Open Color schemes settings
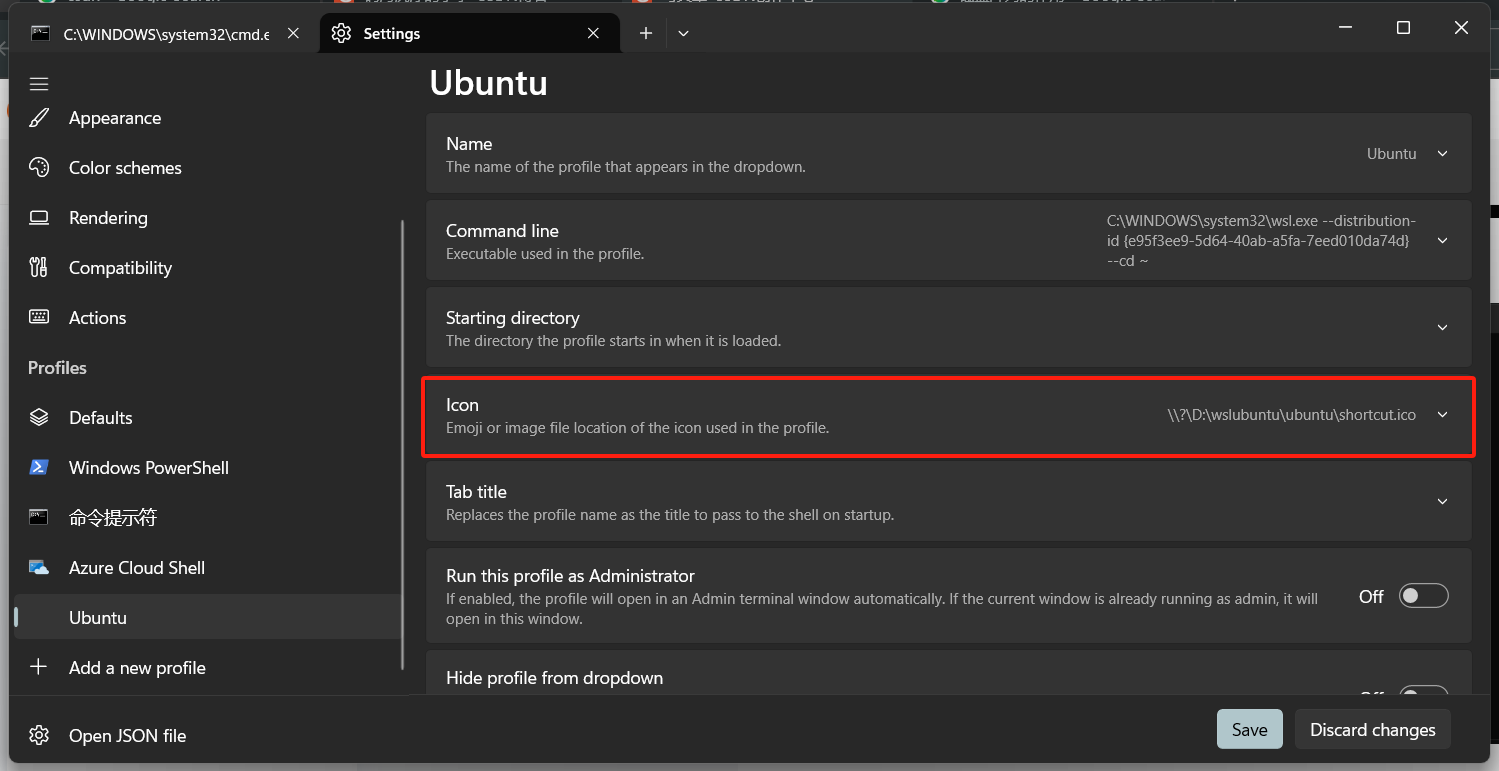This screenshot has height=771, width=1499. (38, 167)
